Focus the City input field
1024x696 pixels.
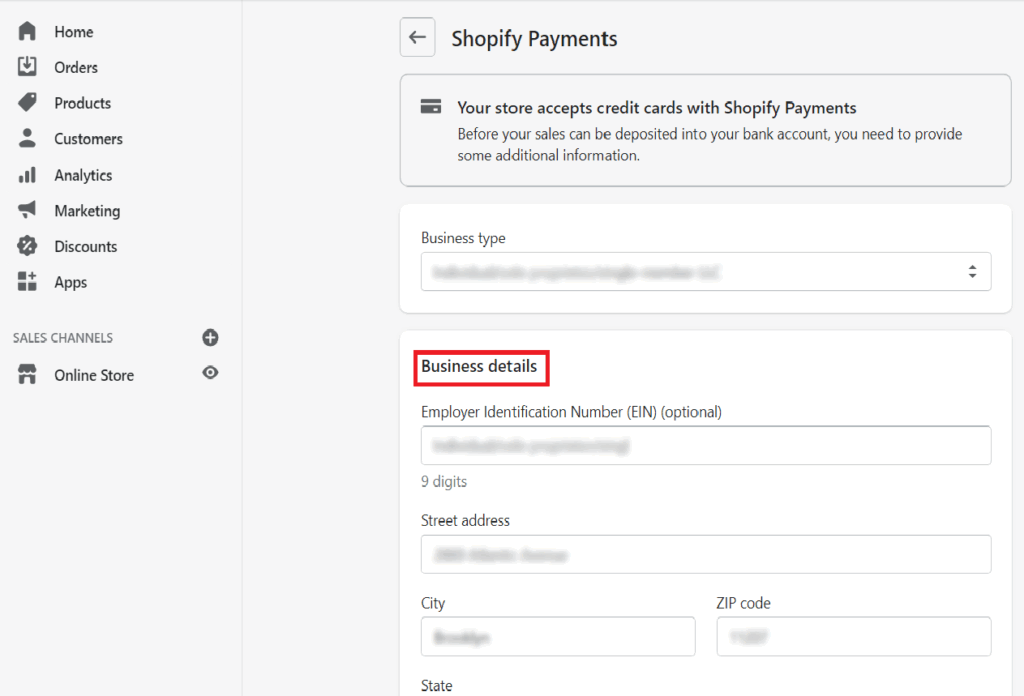(558, 637)
